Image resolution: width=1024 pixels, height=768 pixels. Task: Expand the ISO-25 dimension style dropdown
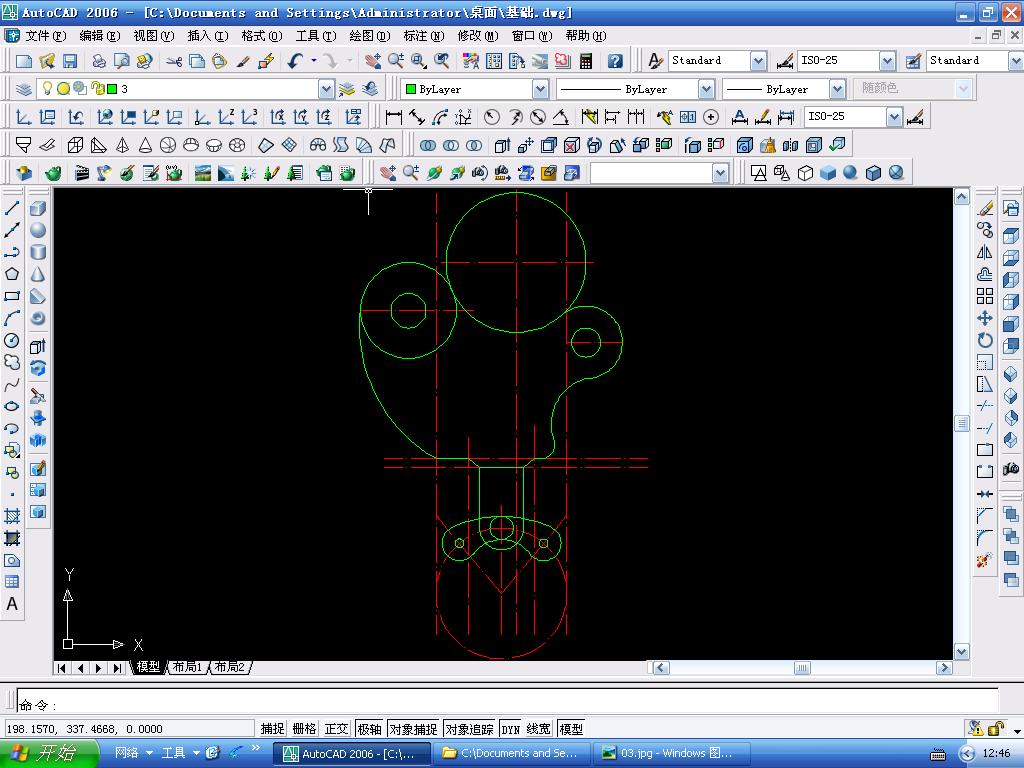click(x=887, y=61)
